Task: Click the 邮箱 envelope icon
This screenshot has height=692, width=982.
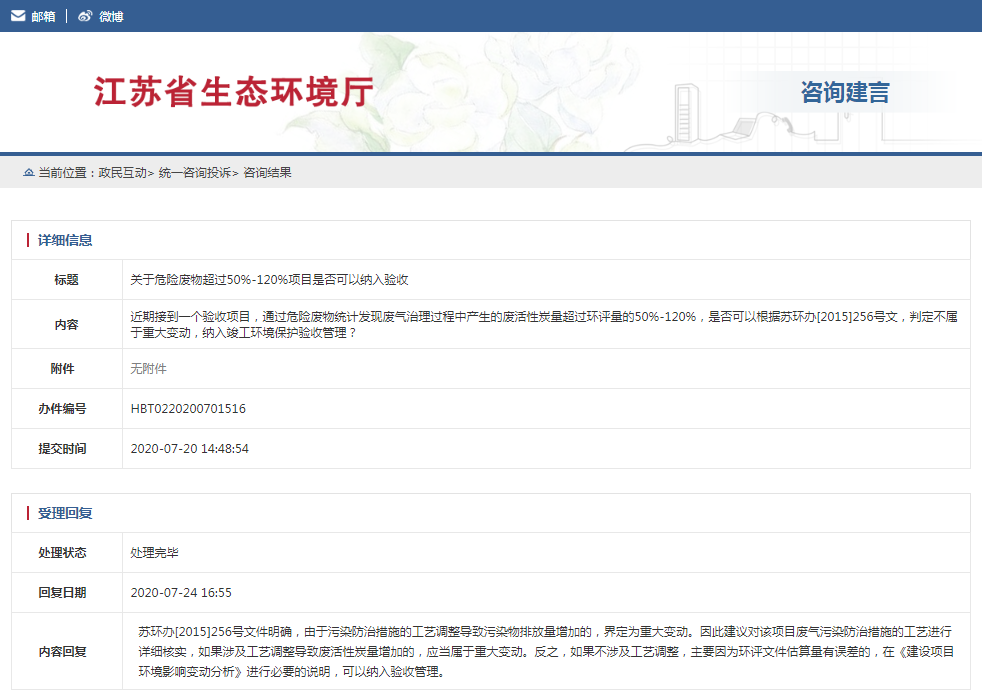Action: click(x=17, y=15)
